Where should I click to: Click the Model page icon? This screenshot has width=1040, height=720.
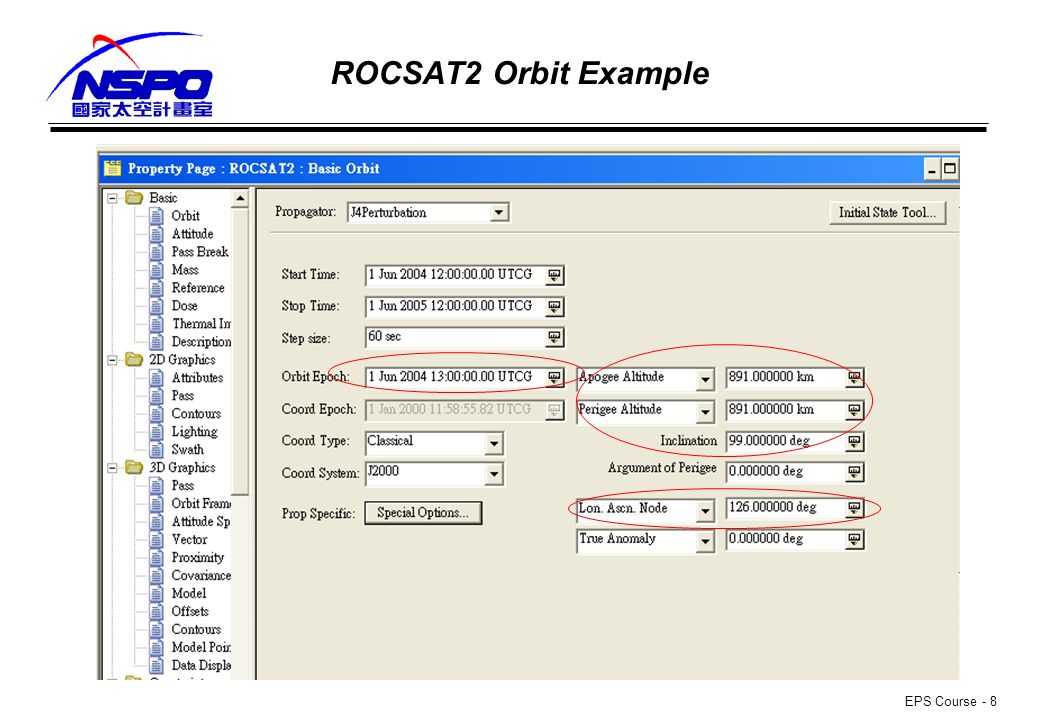[x=156, y=593]
